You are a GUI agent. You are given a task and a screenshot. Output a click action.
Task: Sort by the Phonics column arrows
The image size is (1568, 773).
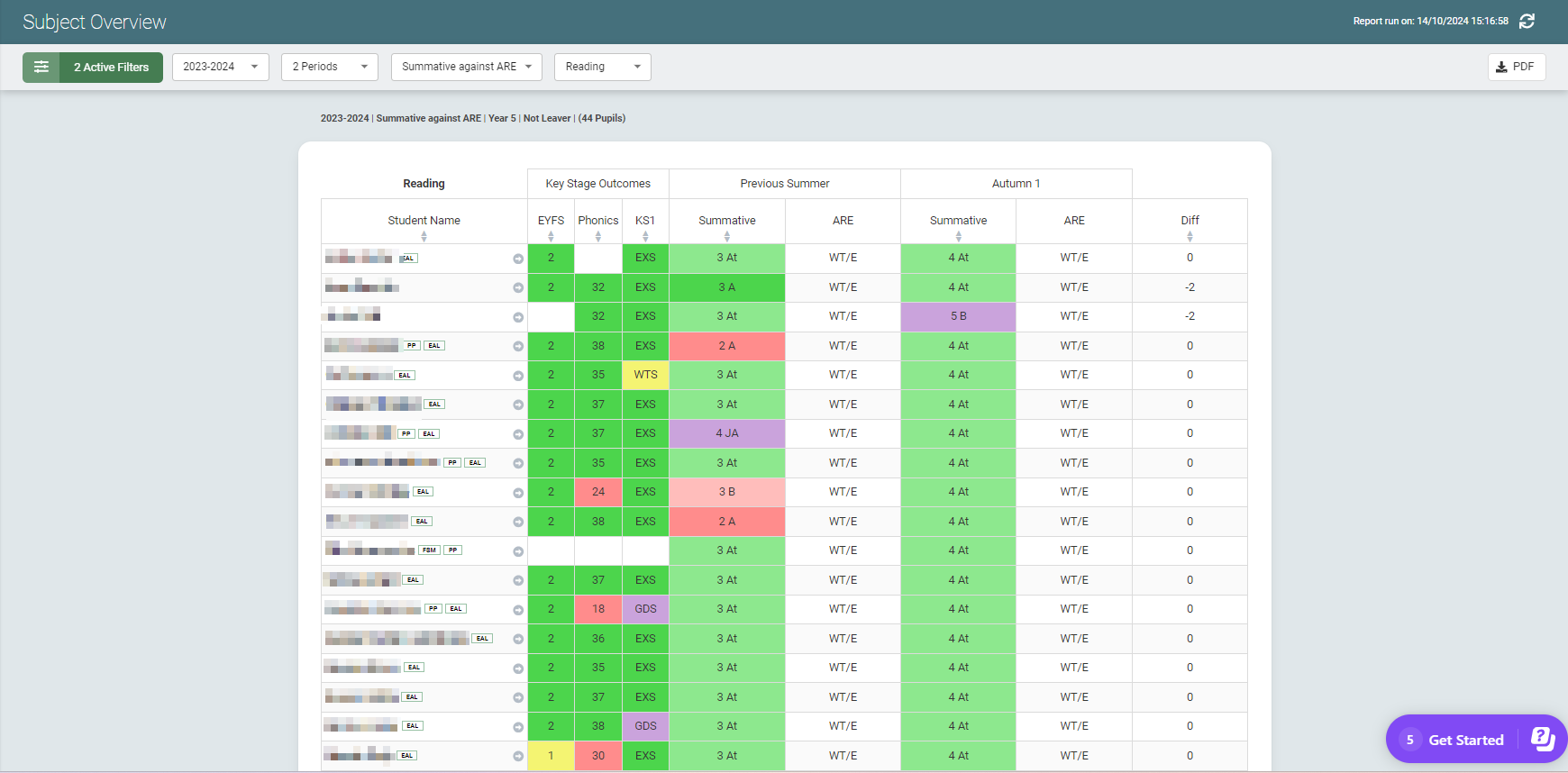click(x=598, y=236)
